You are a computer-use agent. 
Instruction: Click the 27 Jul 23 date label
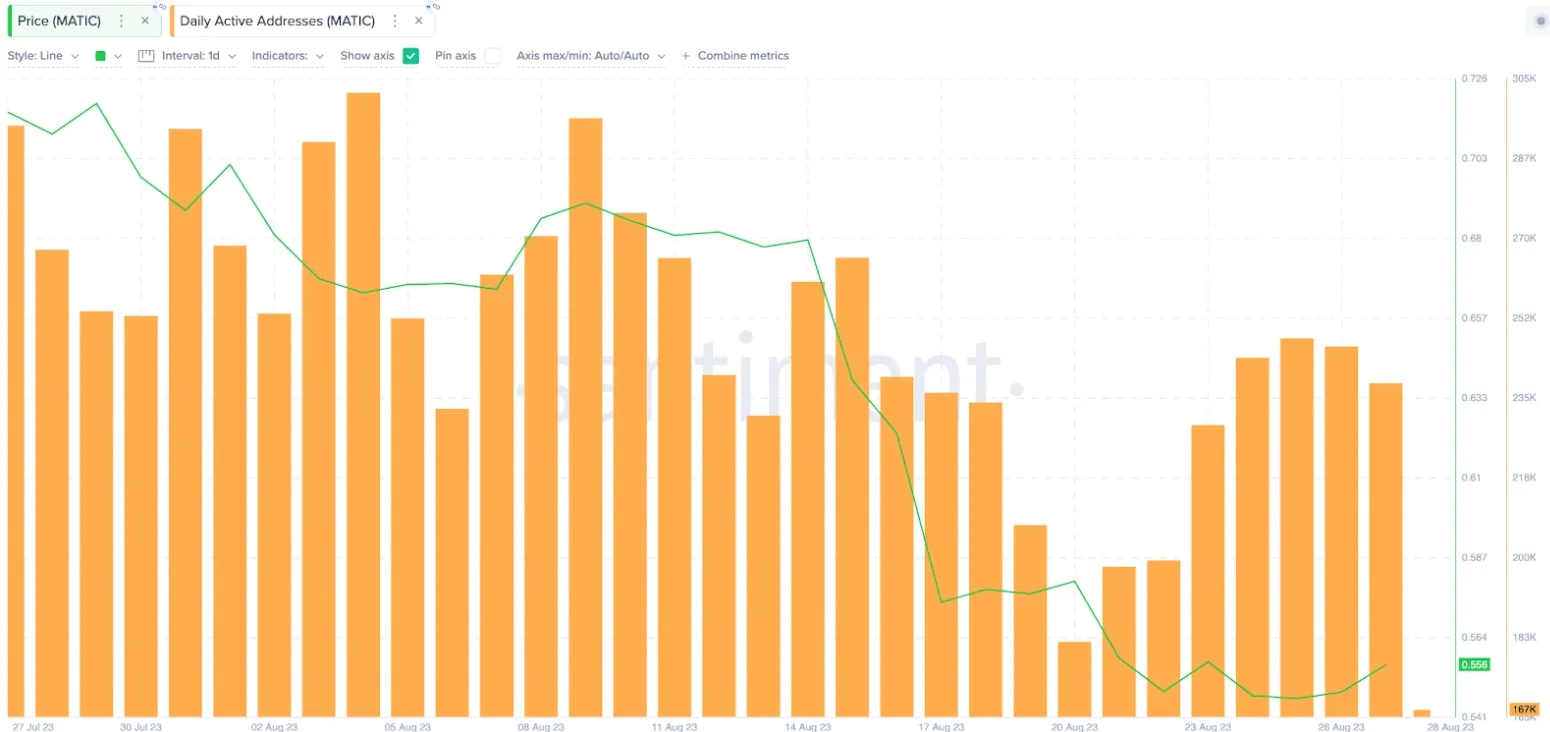coord(33,727)
